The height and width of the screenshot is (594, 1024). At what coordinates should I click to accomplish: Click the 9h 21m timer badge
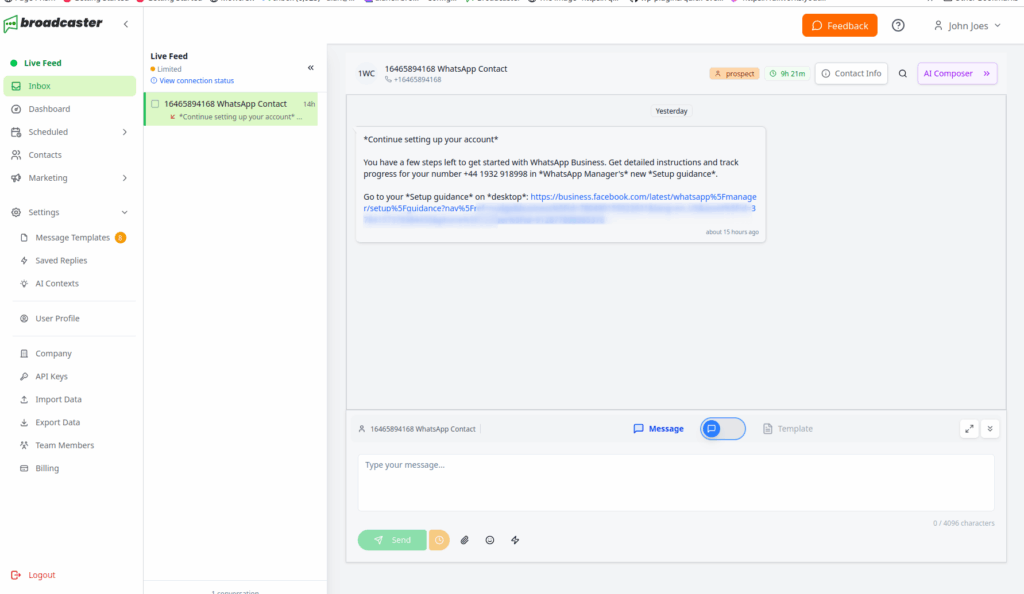pyautogui.click(x=787, y=74)
